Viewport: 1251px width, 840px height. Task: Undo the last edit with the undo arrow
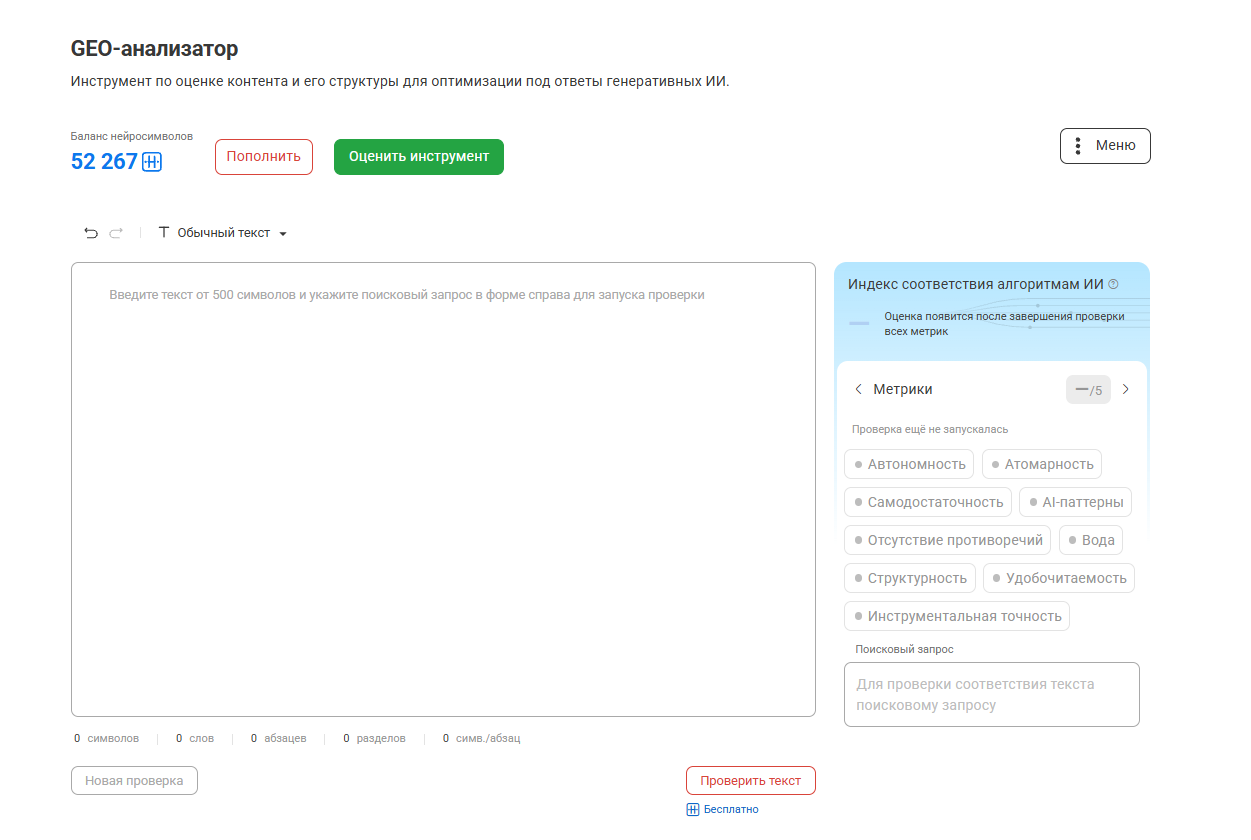pos(91,233)
